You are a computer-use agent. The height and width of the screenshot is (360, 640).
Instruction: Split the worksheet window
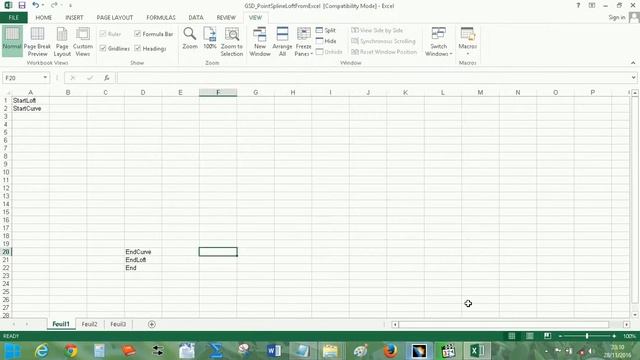pyautogui.click(x=326, y=30)
